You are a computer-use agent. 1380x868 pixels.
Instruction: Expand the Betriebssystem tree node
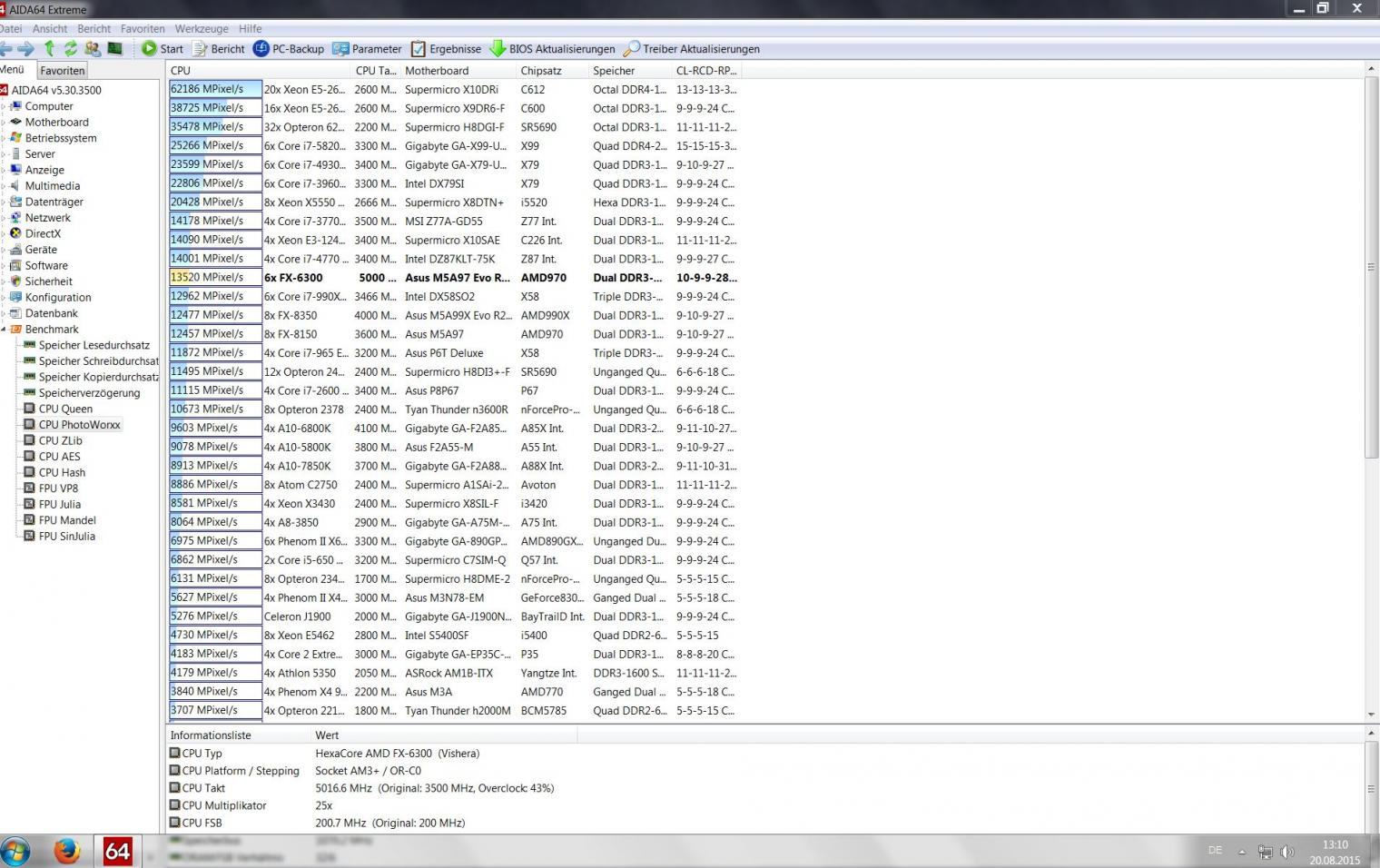[4, 138]
